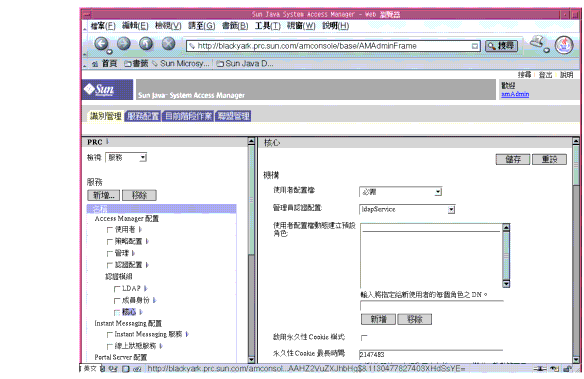
Task: Check the 核心 module checkbox
Action: coord(117,312)
